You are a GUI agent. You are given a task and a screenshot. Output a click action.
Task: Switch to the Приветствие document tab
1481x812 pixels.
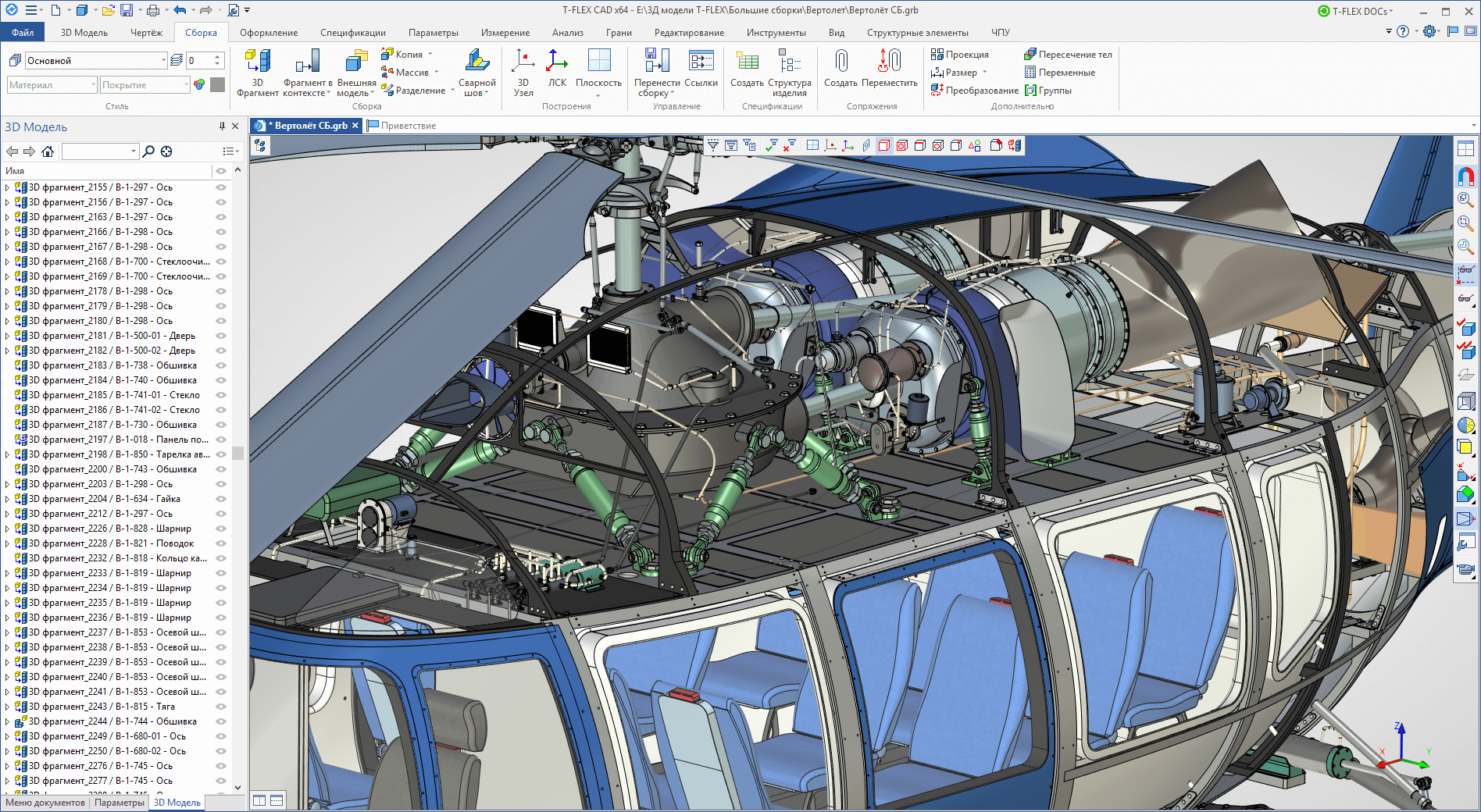click(401, 126)
